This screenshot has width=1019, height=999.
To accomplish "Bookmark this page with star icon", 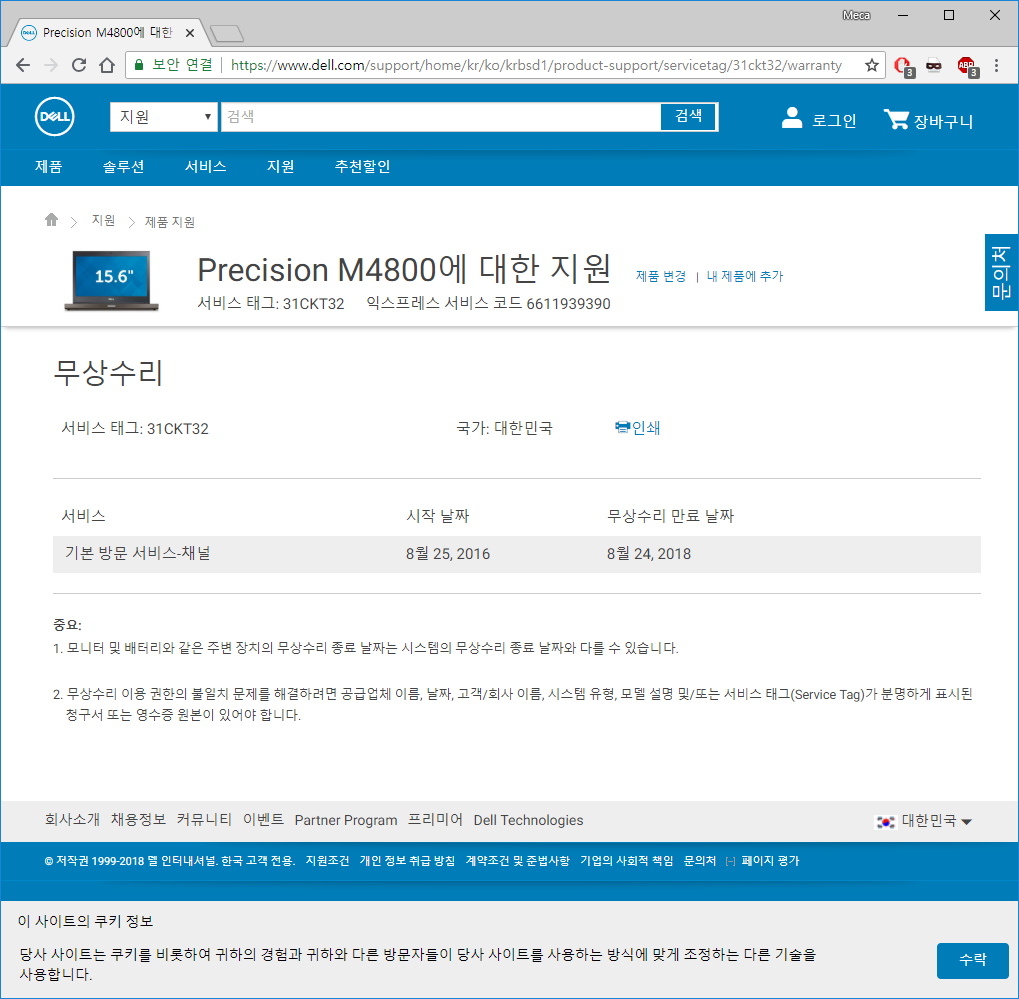I will (871, 65).
